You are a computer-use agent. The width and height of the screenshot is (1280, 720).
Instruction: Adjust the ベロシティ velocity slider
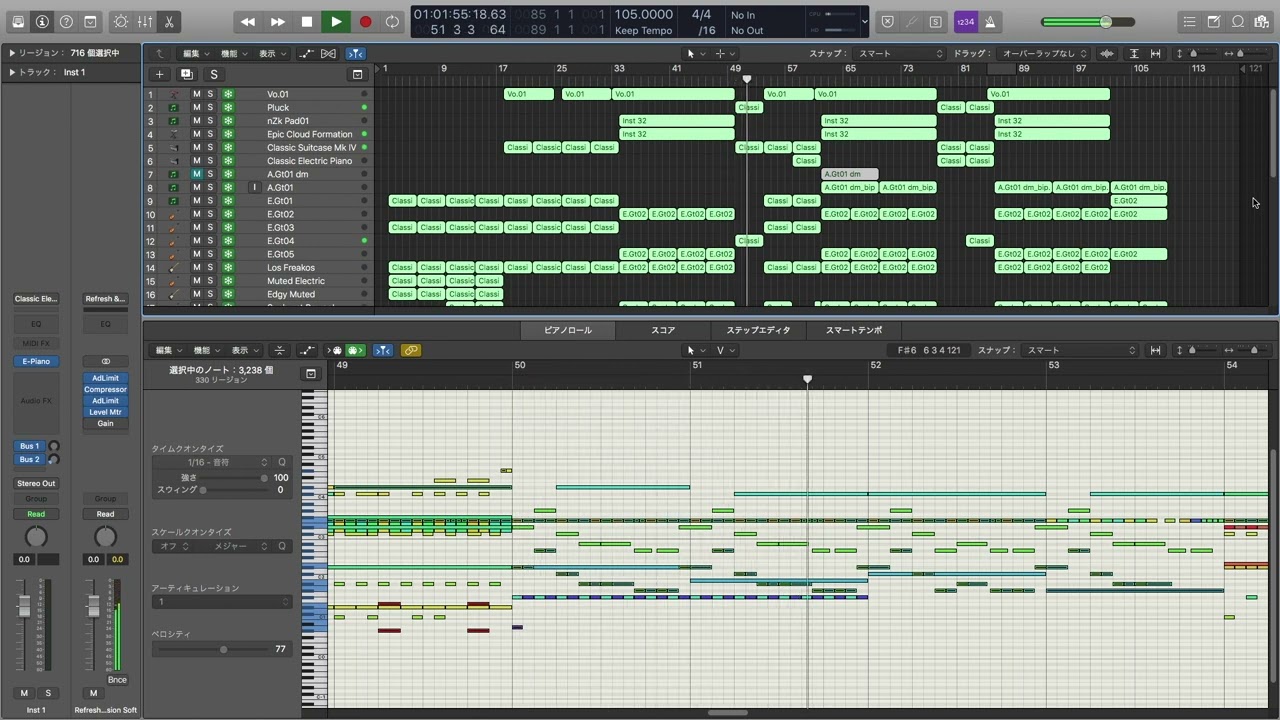click(x=223, y=649)
